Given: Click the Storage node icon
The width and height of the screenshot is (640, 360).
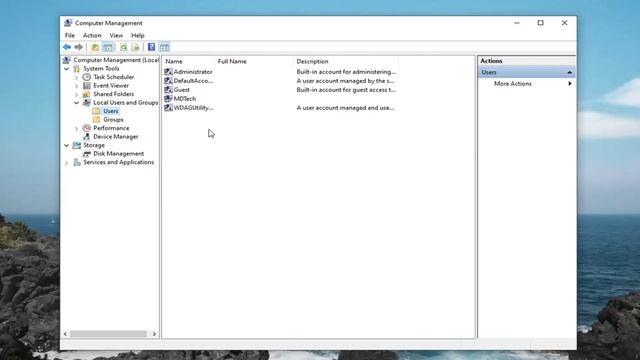Looking at the screenshot, I should click(x=77, y=145).
